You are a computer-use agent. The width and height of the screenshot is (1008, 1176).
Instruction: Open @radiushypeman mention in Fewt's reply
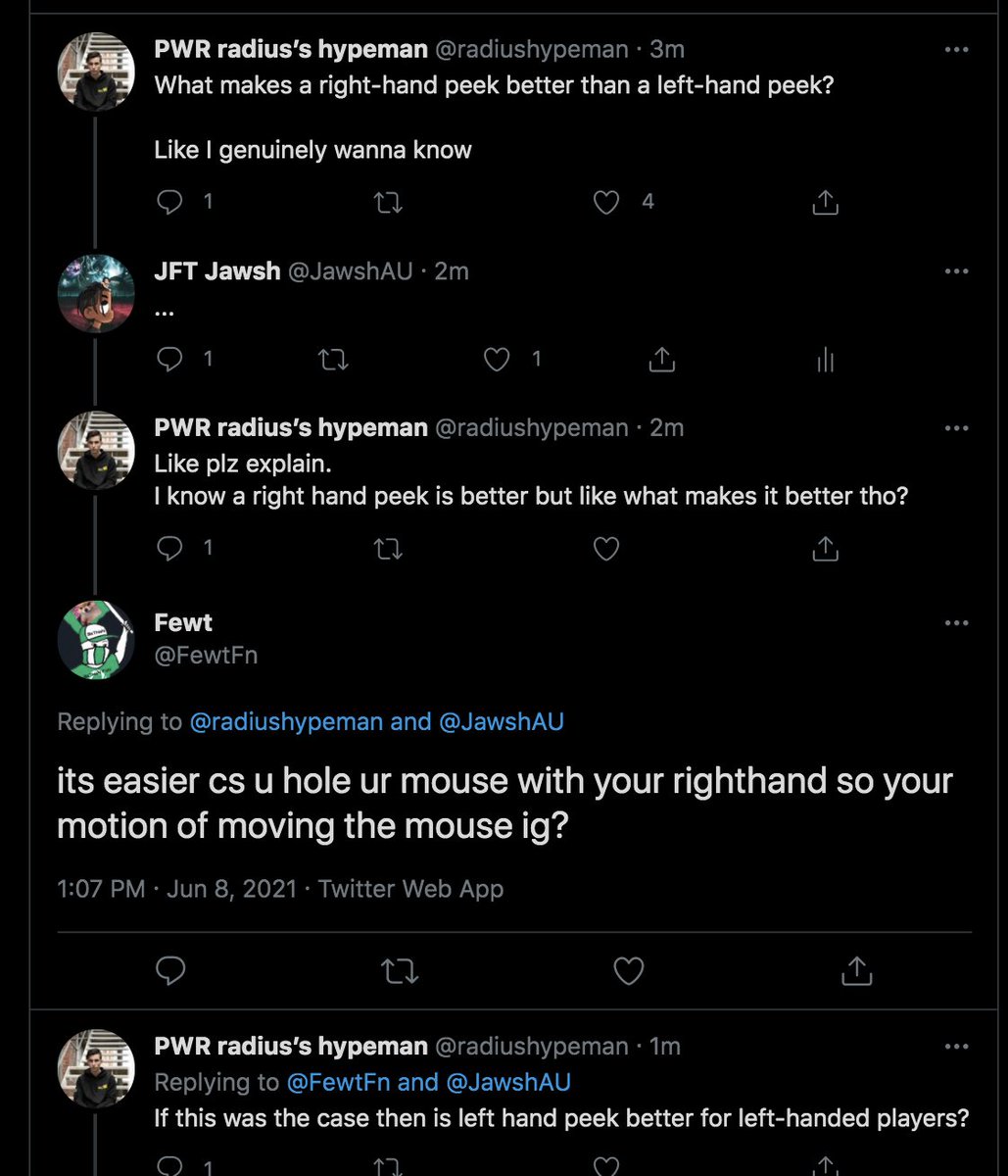click(285, 722)
